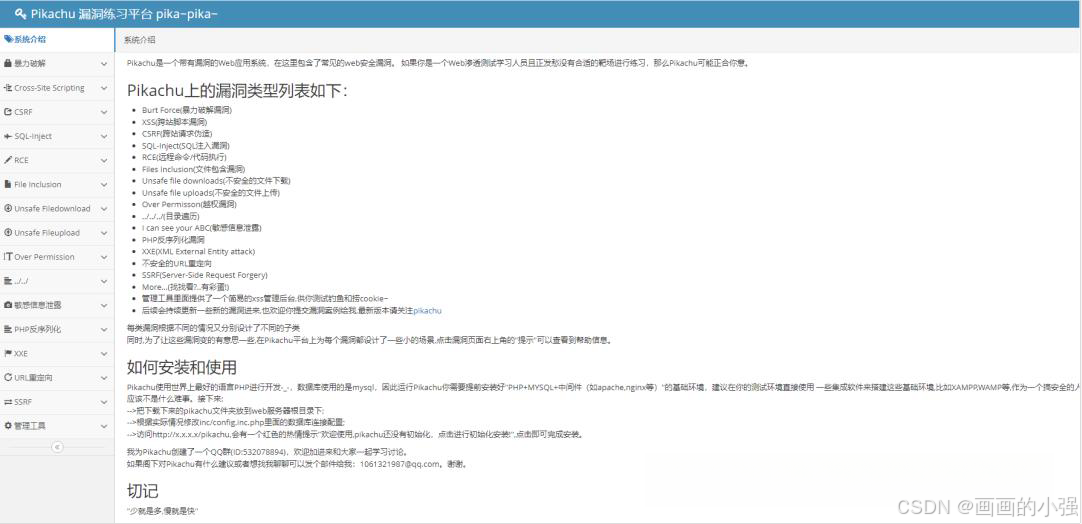The image size is (1082, 524).
Task: Click Unsafe file downloads list item
Action: click(x=216, y=180)
